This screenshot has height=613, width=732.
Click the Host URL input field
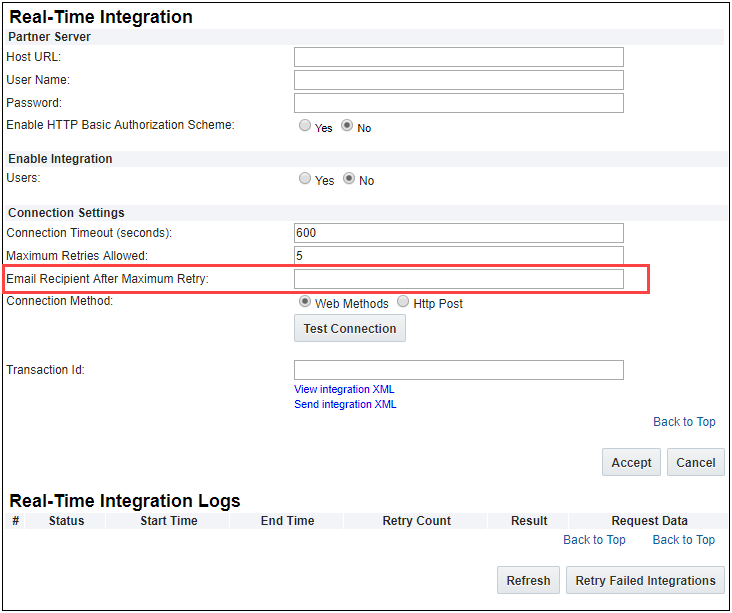click(458, 57)
